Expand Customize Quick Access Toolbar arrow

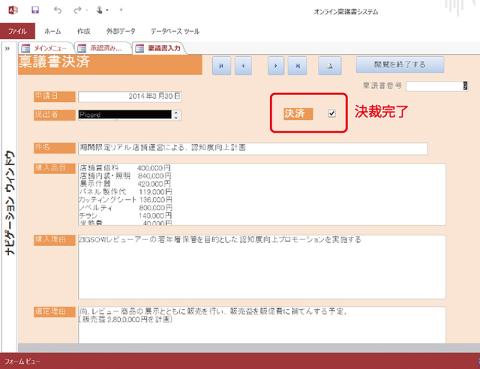click(x=121, y=10)
